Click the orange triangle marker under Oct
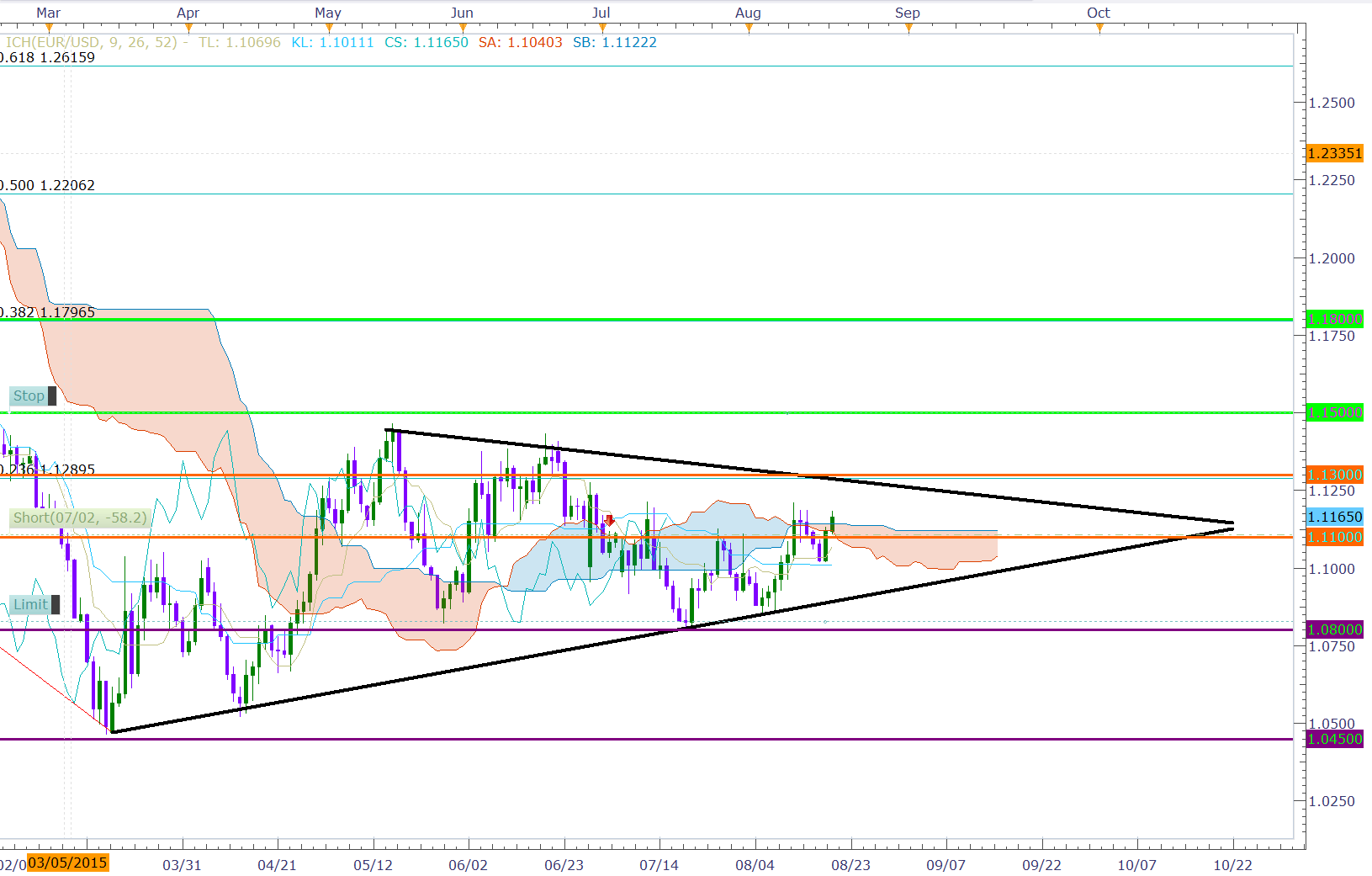 click(1099, 29)
